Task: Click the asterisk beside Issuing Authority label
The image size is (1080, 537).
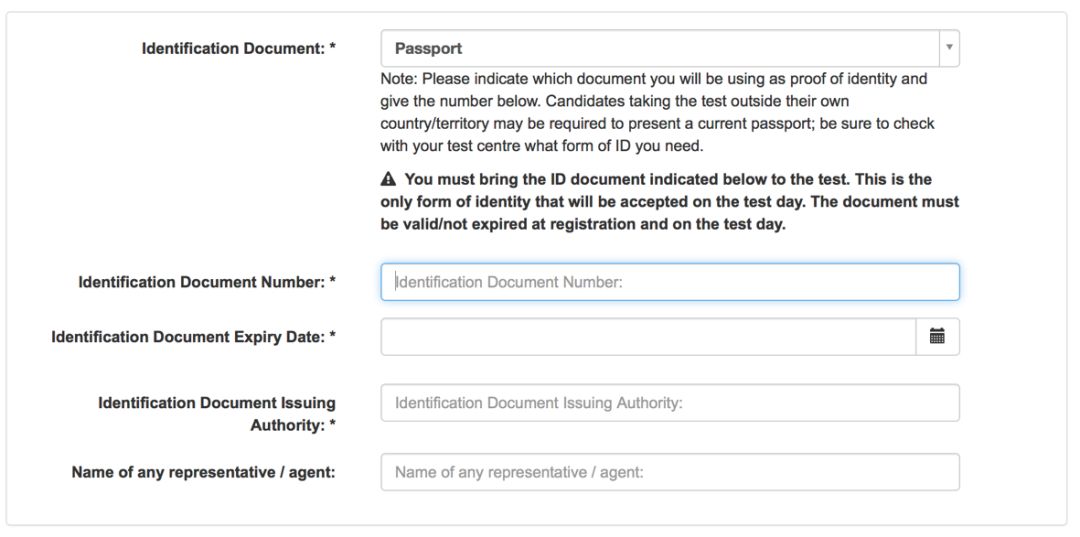Action: point(333,424)
